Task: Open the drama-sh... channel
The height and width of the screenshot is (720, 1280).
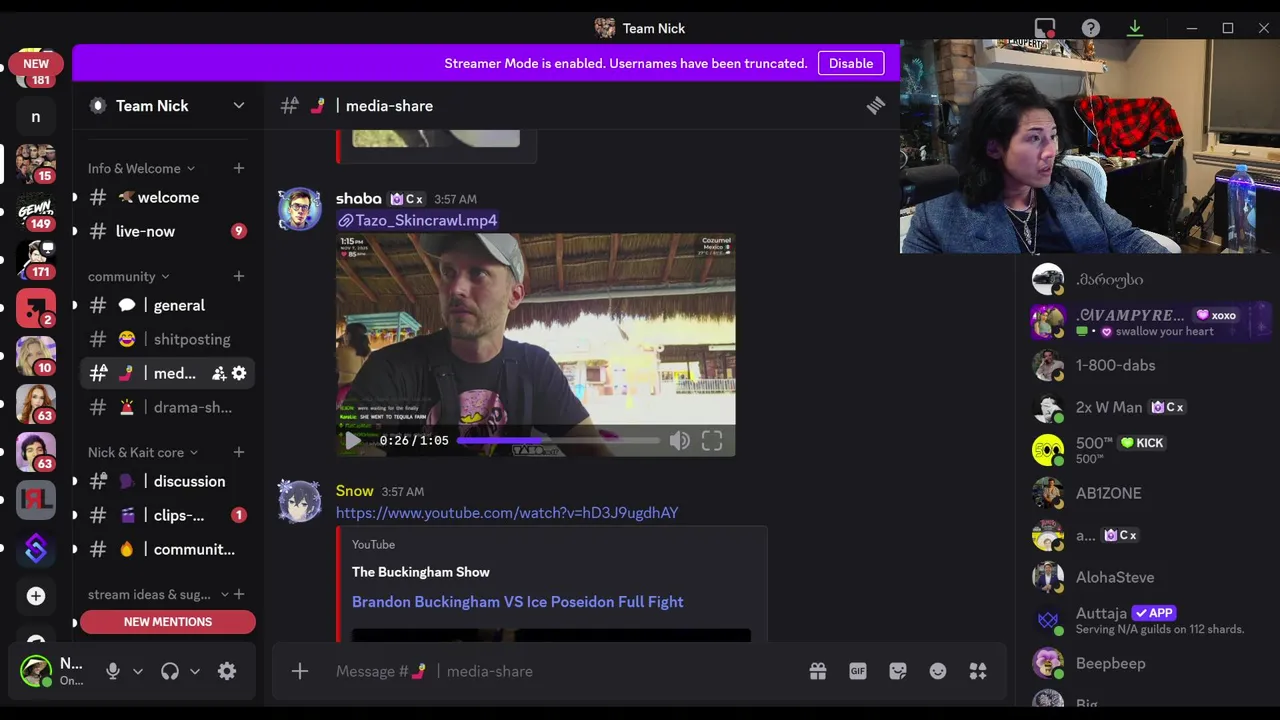Action: pos(168,407)
